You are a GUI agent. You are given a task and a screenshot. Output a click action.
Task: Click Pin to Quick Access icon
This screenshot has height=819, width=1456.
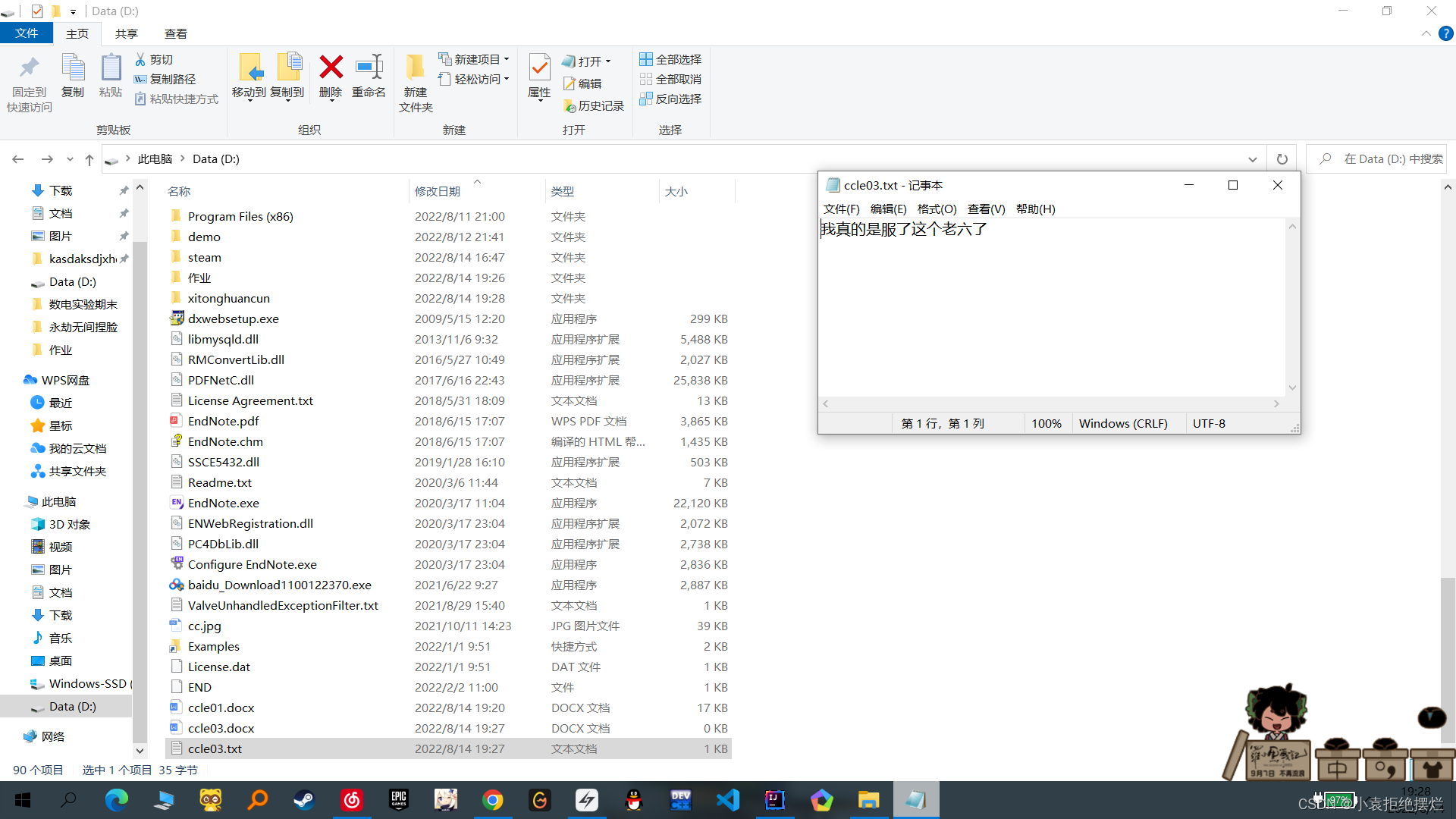(x=30, y=68)
